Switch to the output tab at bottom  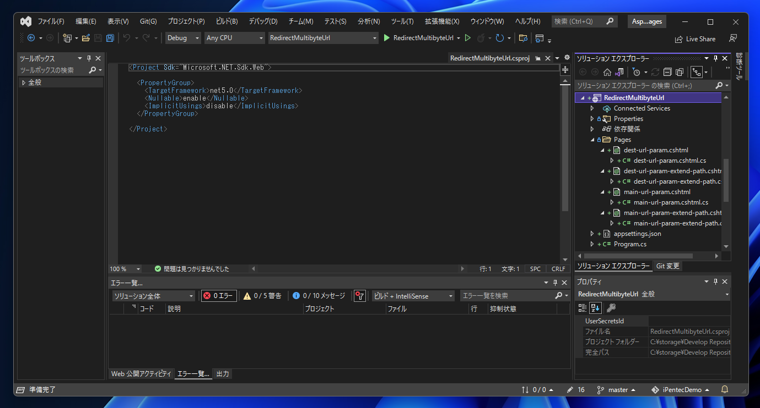[222, 374]
